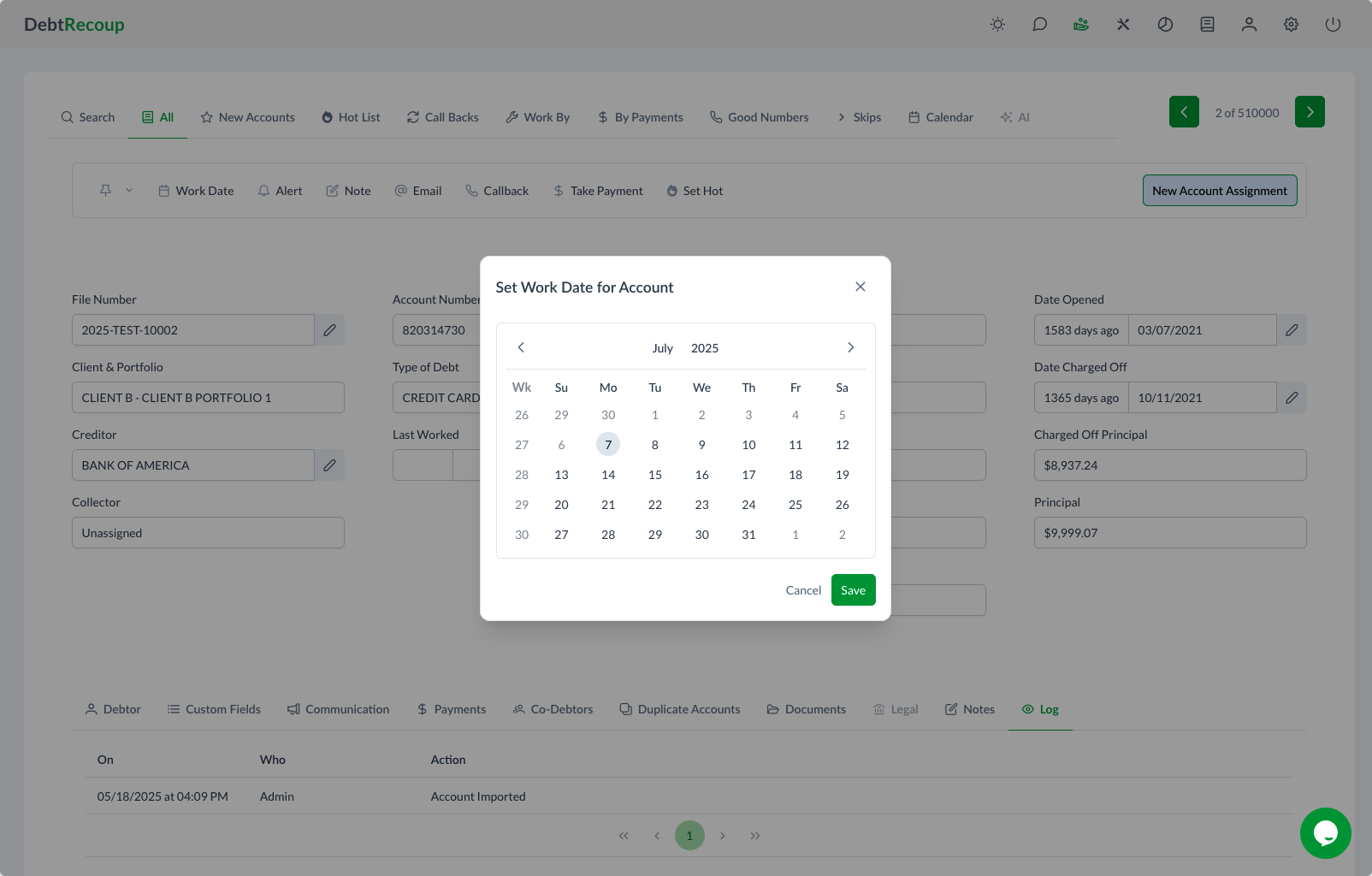The height and width of the screenshot is (876, 1372).
Task: Go to next month in calendar
Action: 850,347
